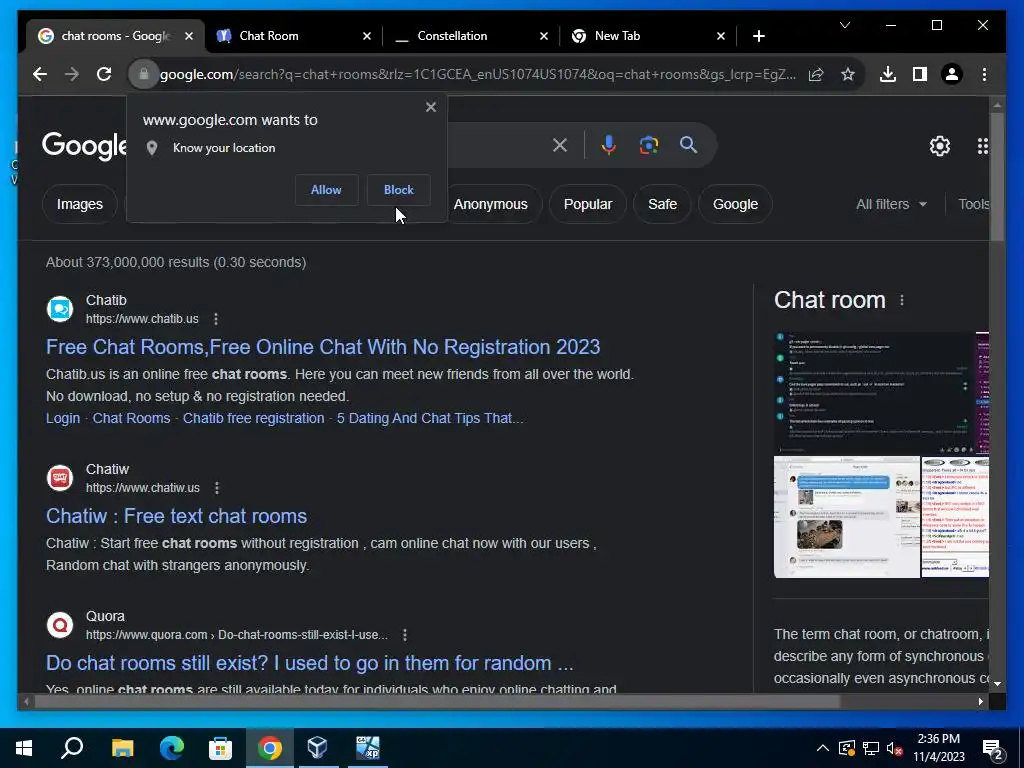Close the Constellation tab
Viewport: 1024px width, 768px height.
[x=544, y=36]
